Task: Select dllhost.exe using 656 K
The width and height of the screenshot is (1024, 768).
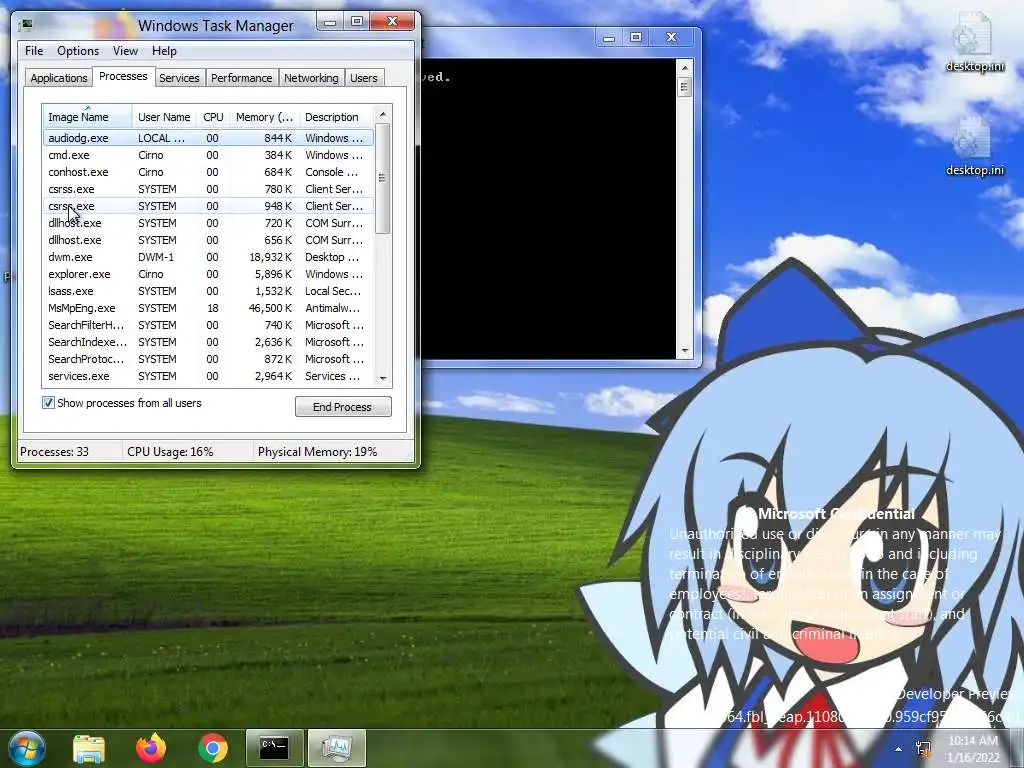Action: pos(208,240)
